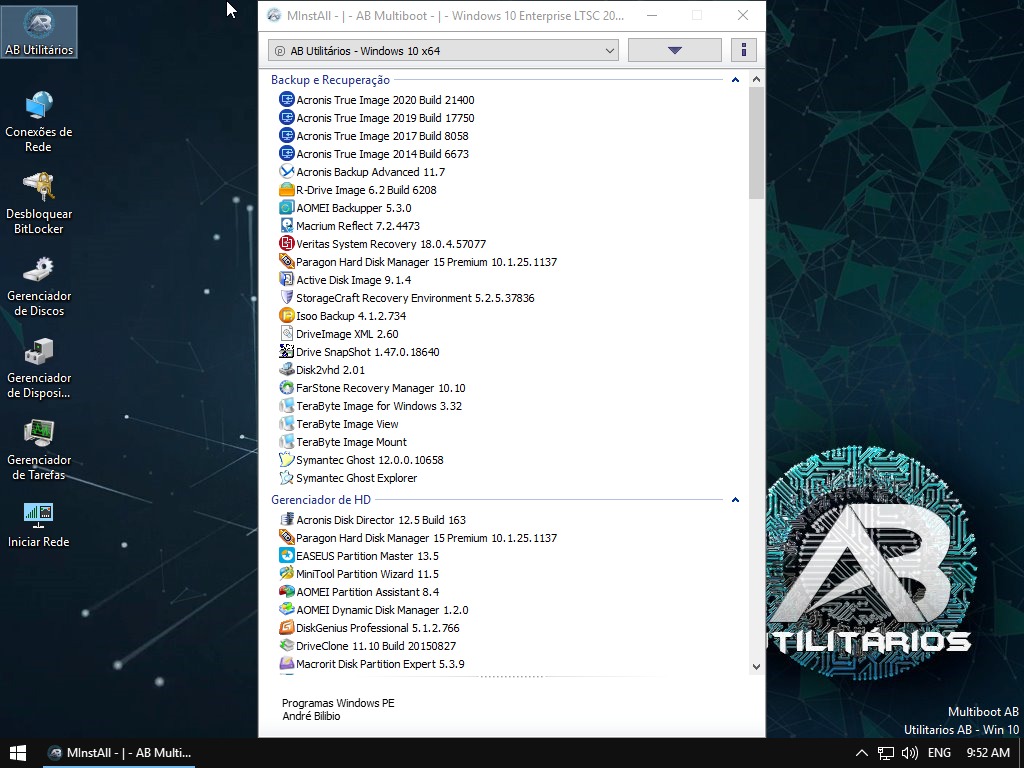The image size is (1024, 768).
Task: Click the Macrium Reflect icon
Action: (x=287, y=225)
